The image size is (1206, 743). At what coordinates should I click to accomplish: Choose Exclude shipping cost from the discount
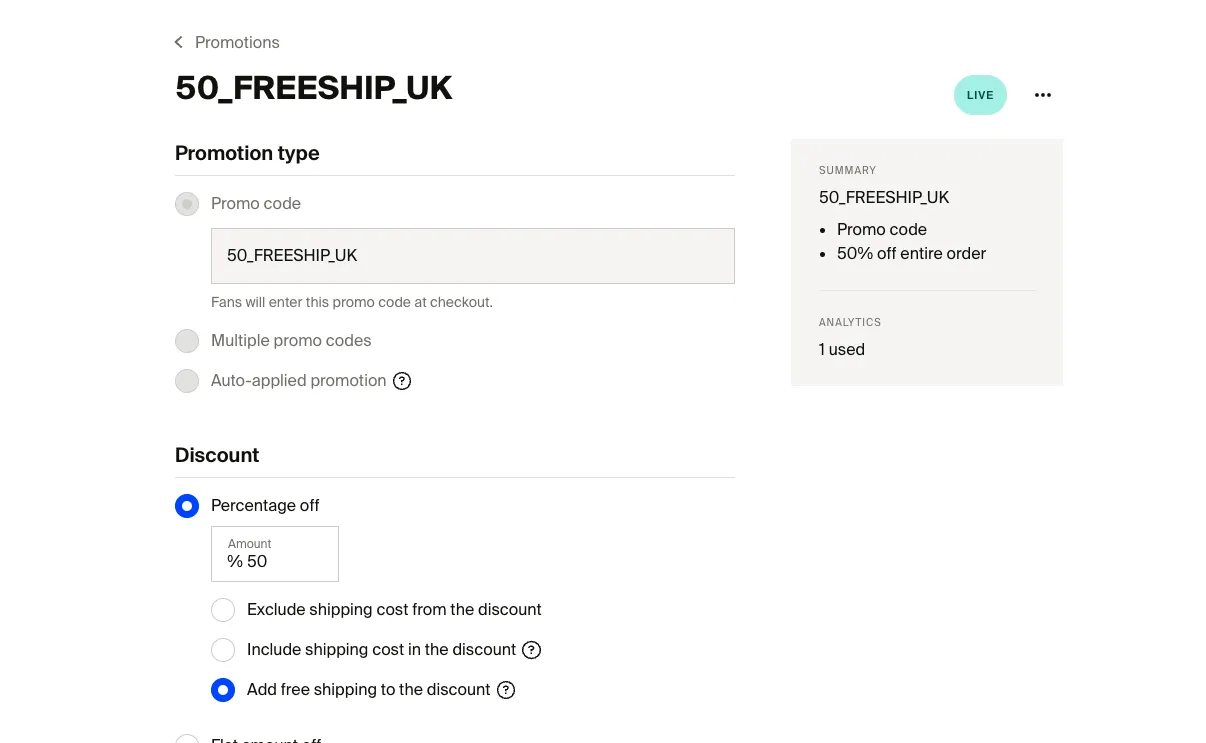click(x=223, y=610)
